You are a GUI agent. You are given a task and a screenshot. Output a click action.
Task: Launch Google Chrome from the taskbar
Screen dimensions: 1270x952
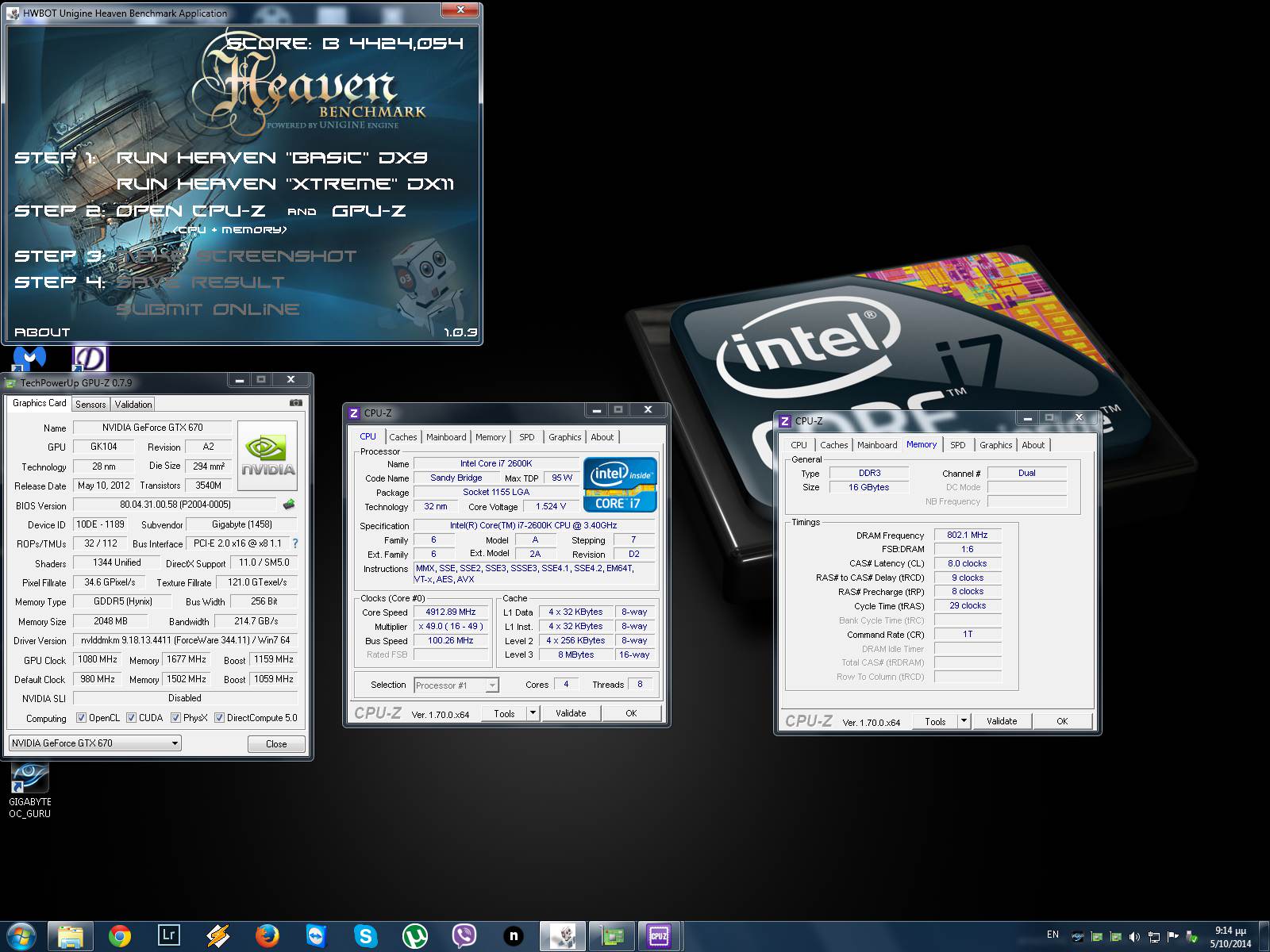[120, 937]
